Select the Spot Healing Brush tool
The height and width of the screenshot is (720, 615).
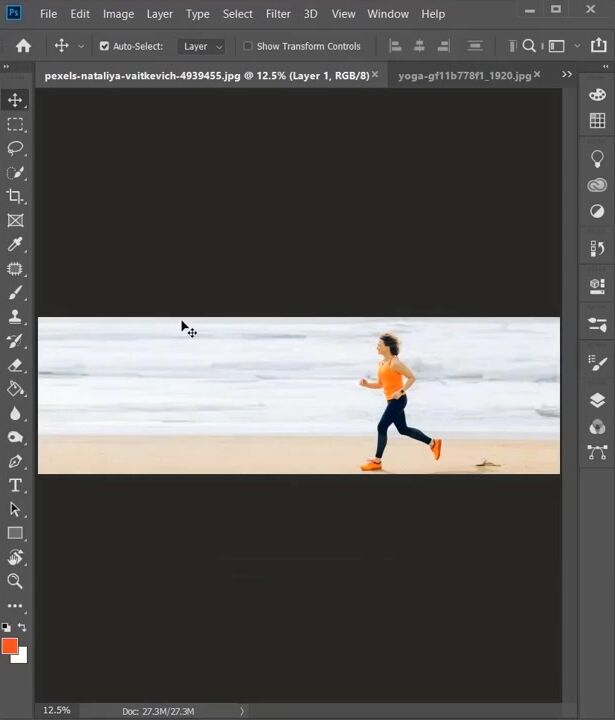[x=15, y=269]
